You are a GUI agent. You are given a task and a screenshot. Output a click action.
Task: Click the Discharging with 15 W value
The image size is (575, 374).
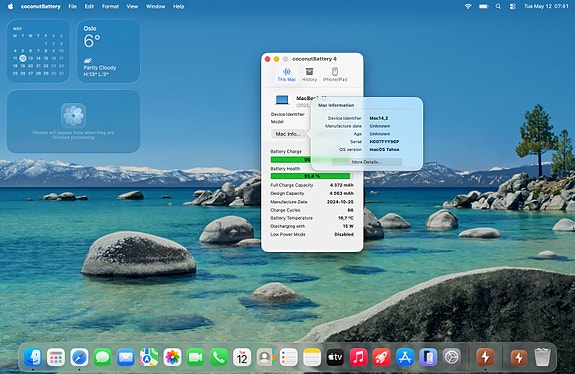tap(348, 226)
